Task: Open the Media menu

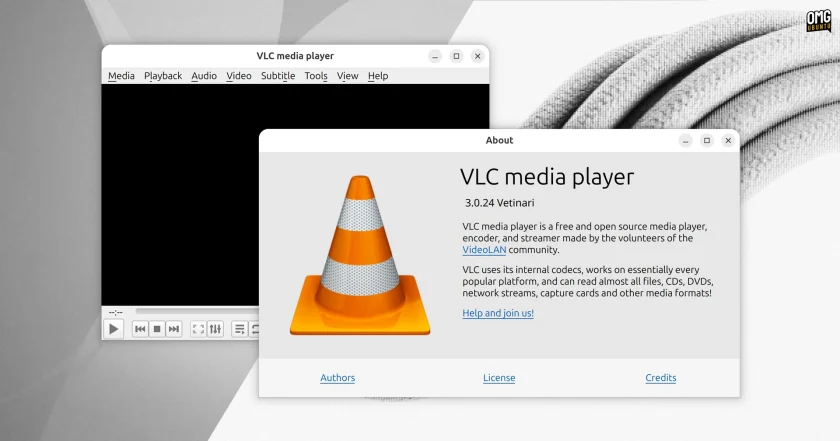Action: pyautogui.click(x=121, y=76)
